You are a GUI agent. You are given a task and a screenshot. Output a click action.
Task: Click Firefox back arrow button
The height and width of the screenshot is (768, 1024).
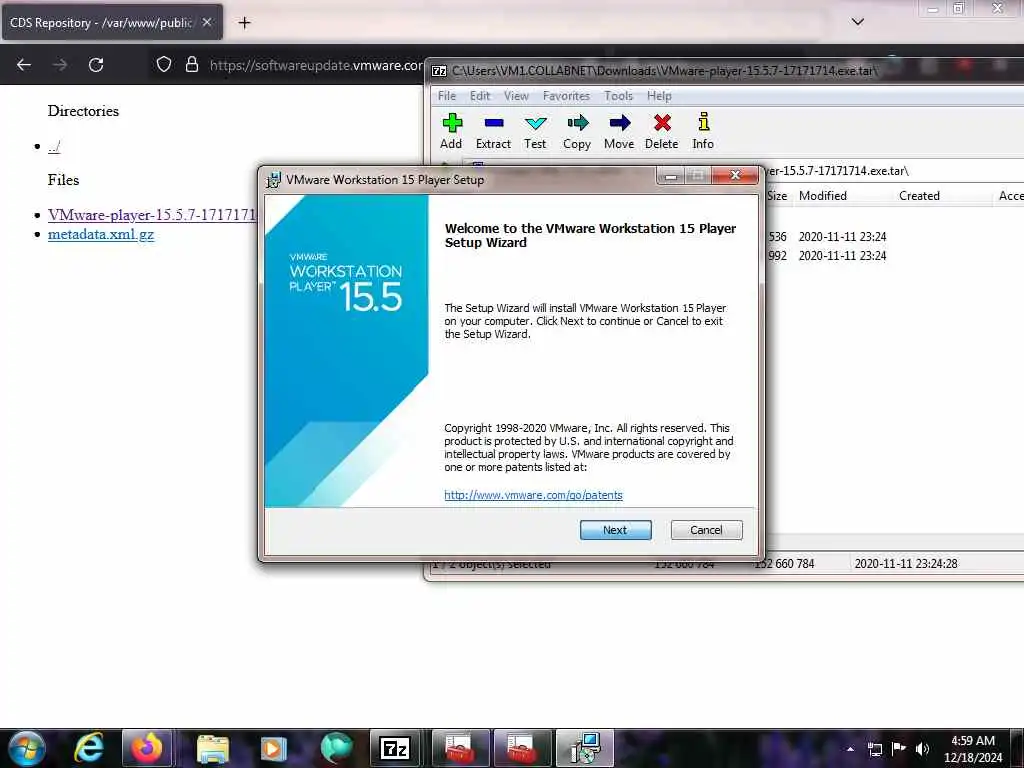pos(24,65)
